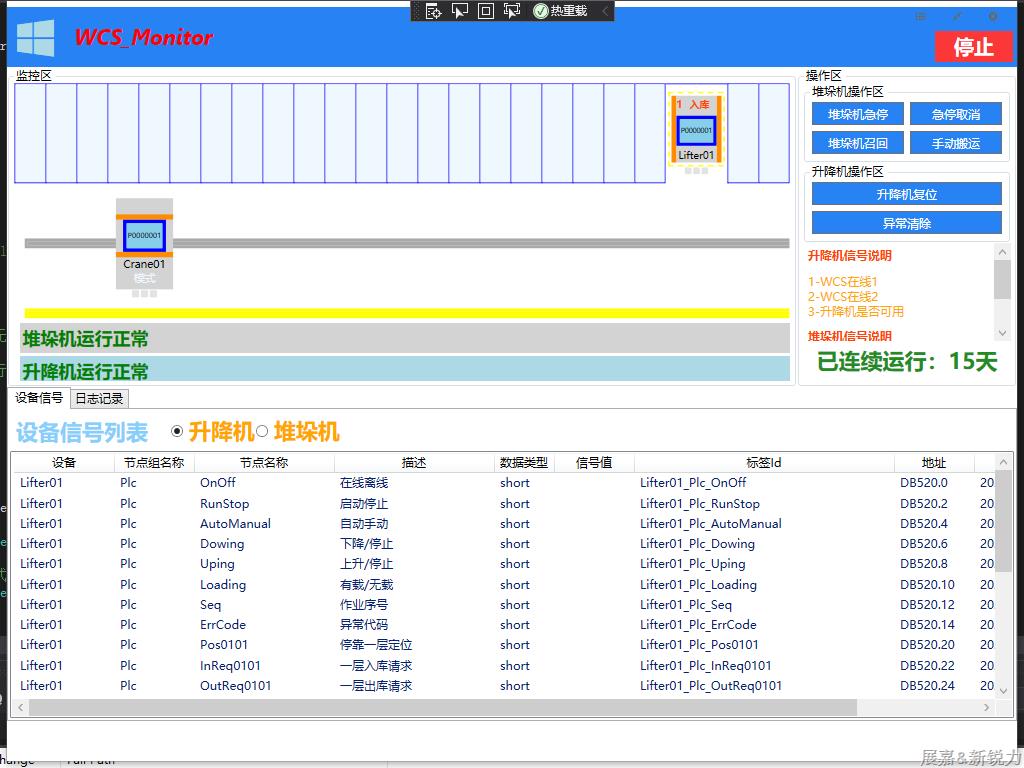The image size is (1024, 768).
Task: Click the 堆垛机急停 emergency stop button
Action: [x=857, y=114]
